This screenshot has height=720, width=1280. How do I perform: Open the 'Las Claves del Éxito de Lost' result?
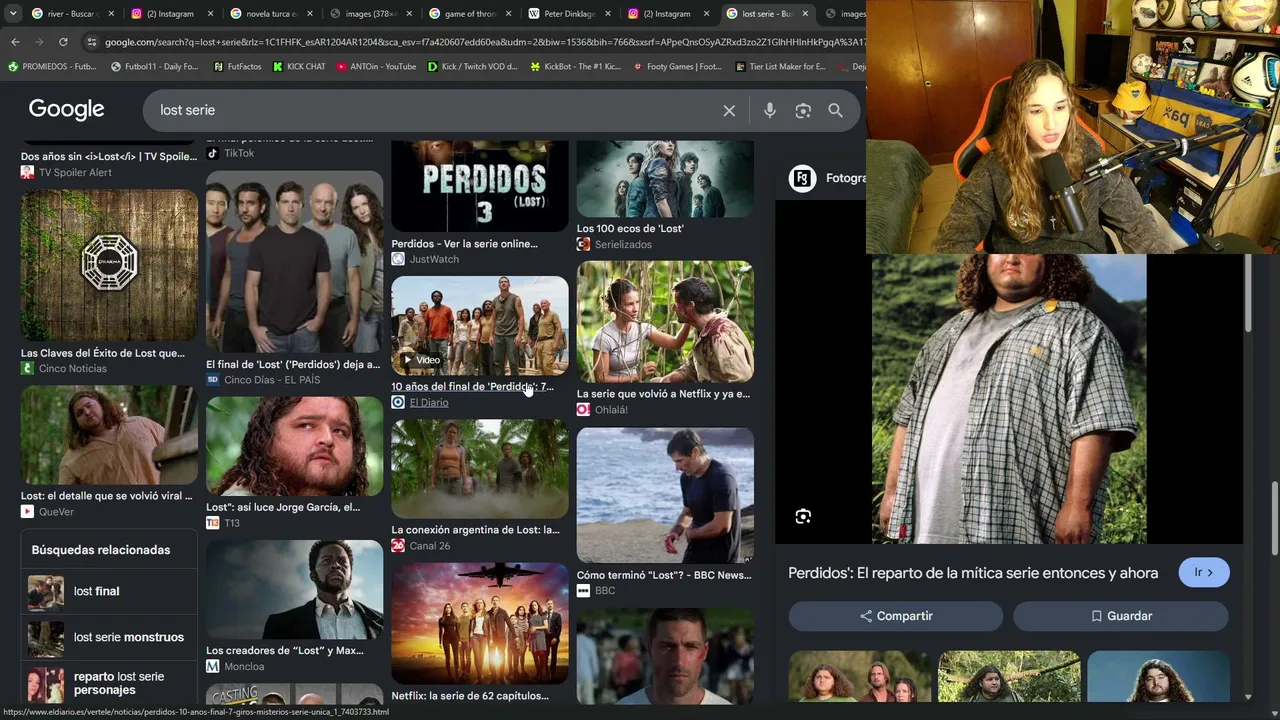pos(103,353)
